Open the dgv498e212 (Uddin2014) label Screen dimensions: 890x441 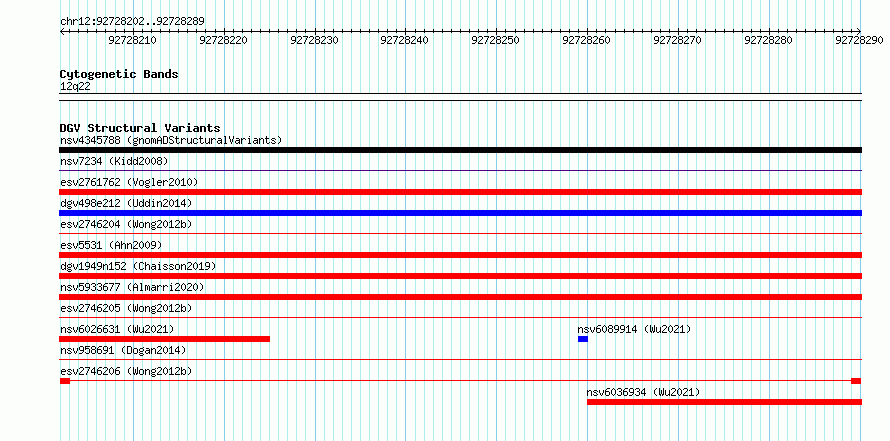(x=126, y=203)
